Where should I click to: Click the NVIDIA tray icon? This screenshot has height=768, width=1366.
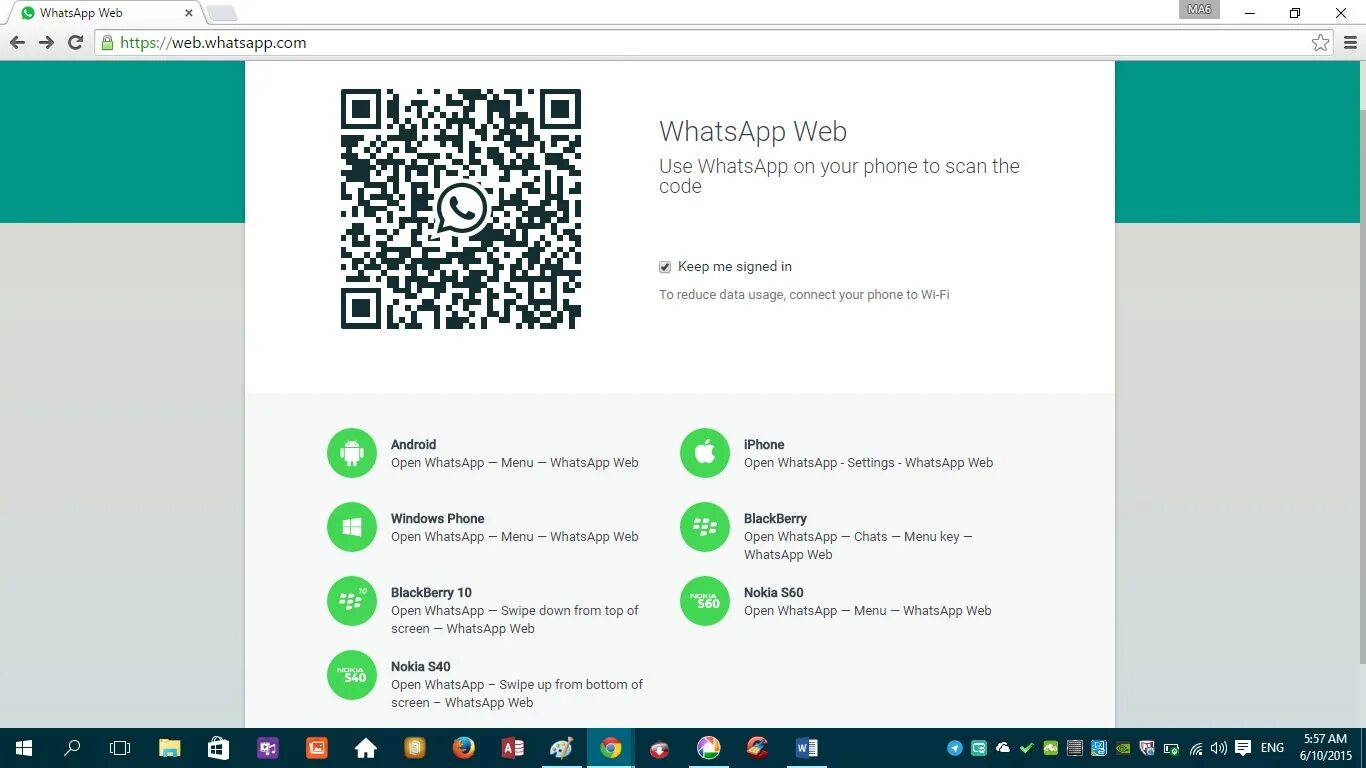[1122, 748]
